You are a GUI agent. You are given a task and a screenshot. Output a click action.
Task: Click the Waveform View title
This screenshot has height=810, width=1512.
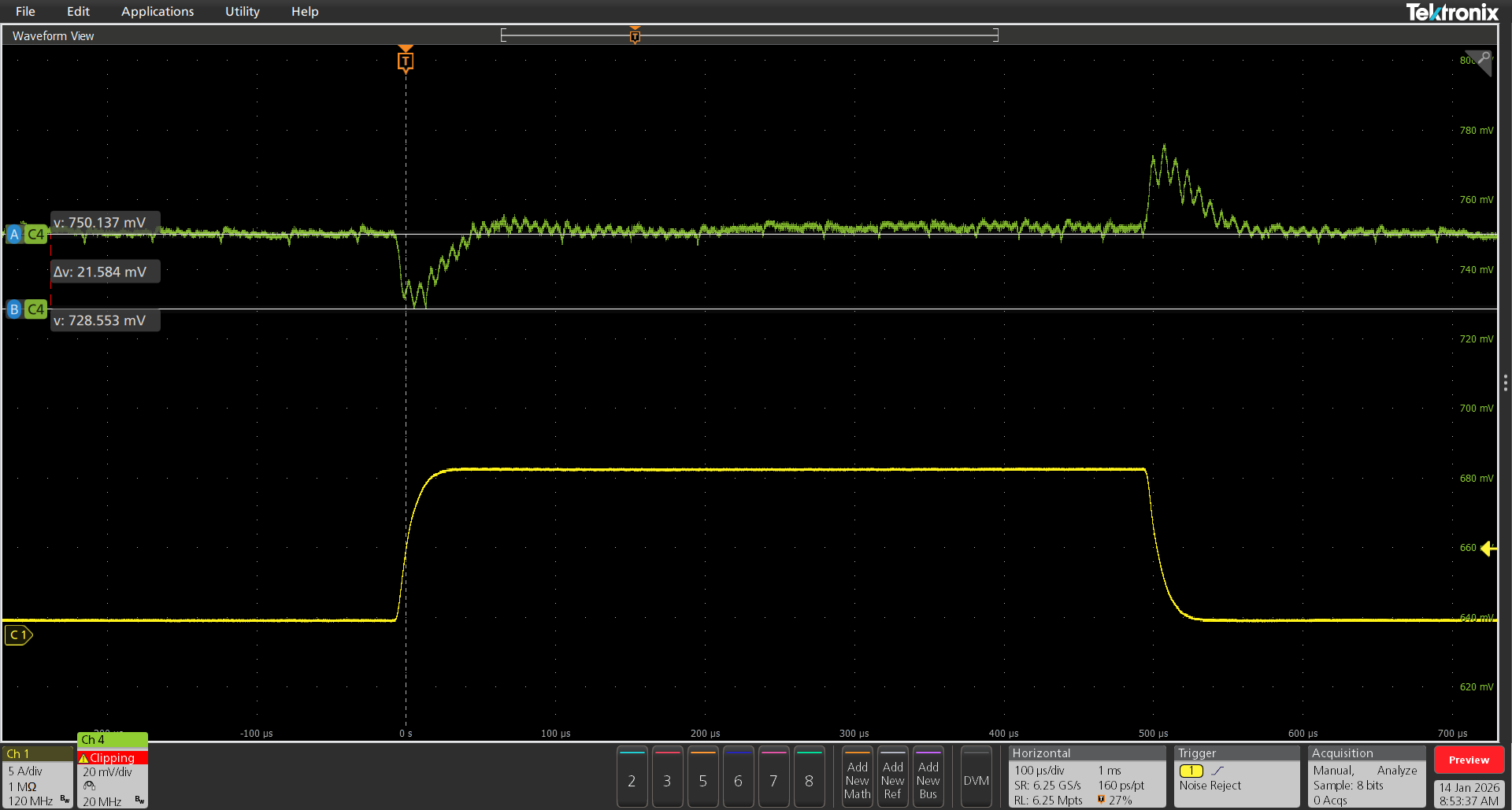[53, 35]
